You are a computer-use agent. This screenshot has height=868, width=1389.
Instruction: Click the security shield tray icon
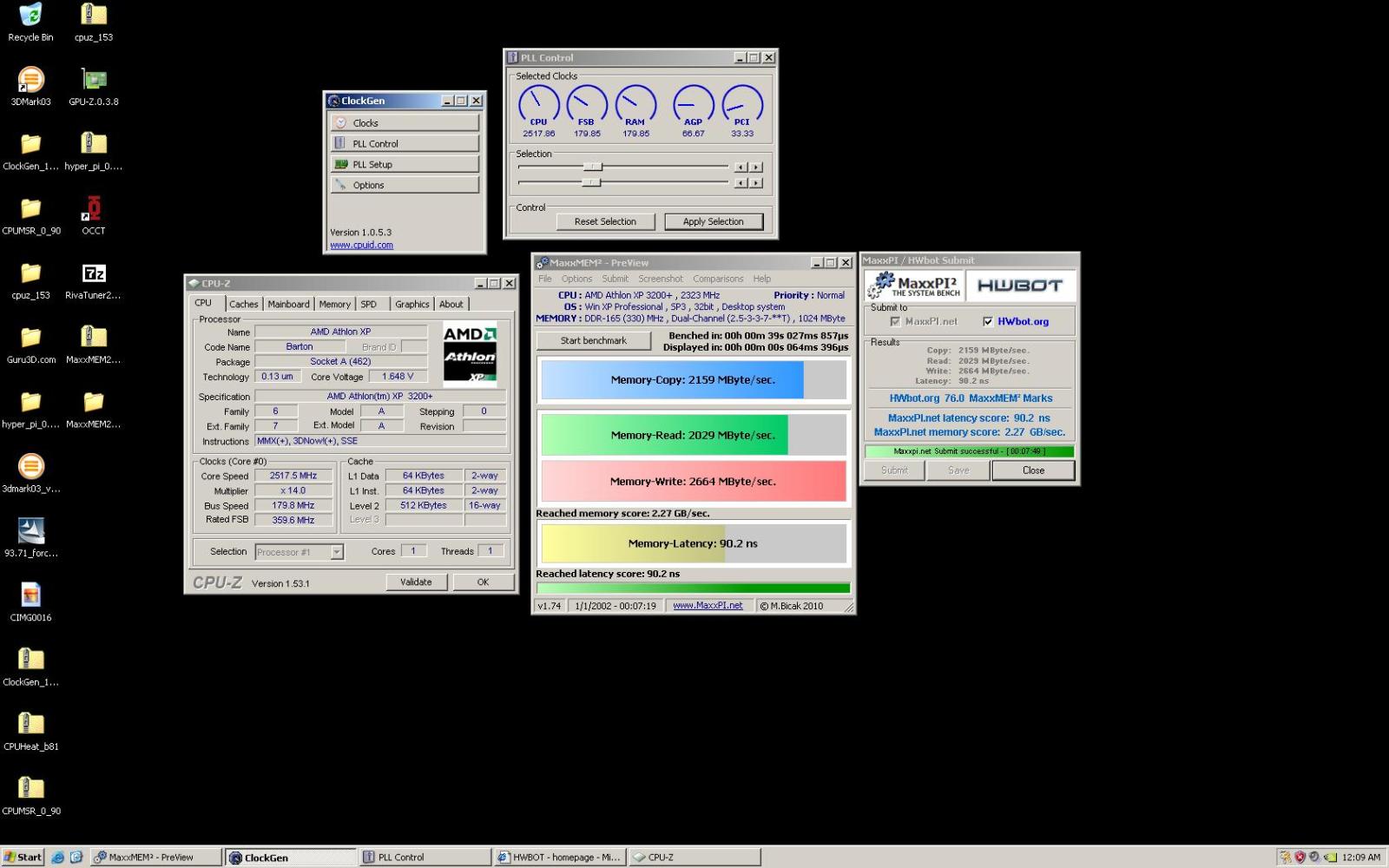1300,857
